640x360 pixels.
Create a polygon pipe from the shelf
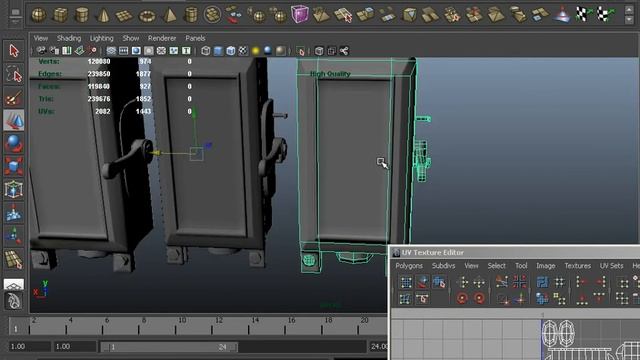[191, 15]
